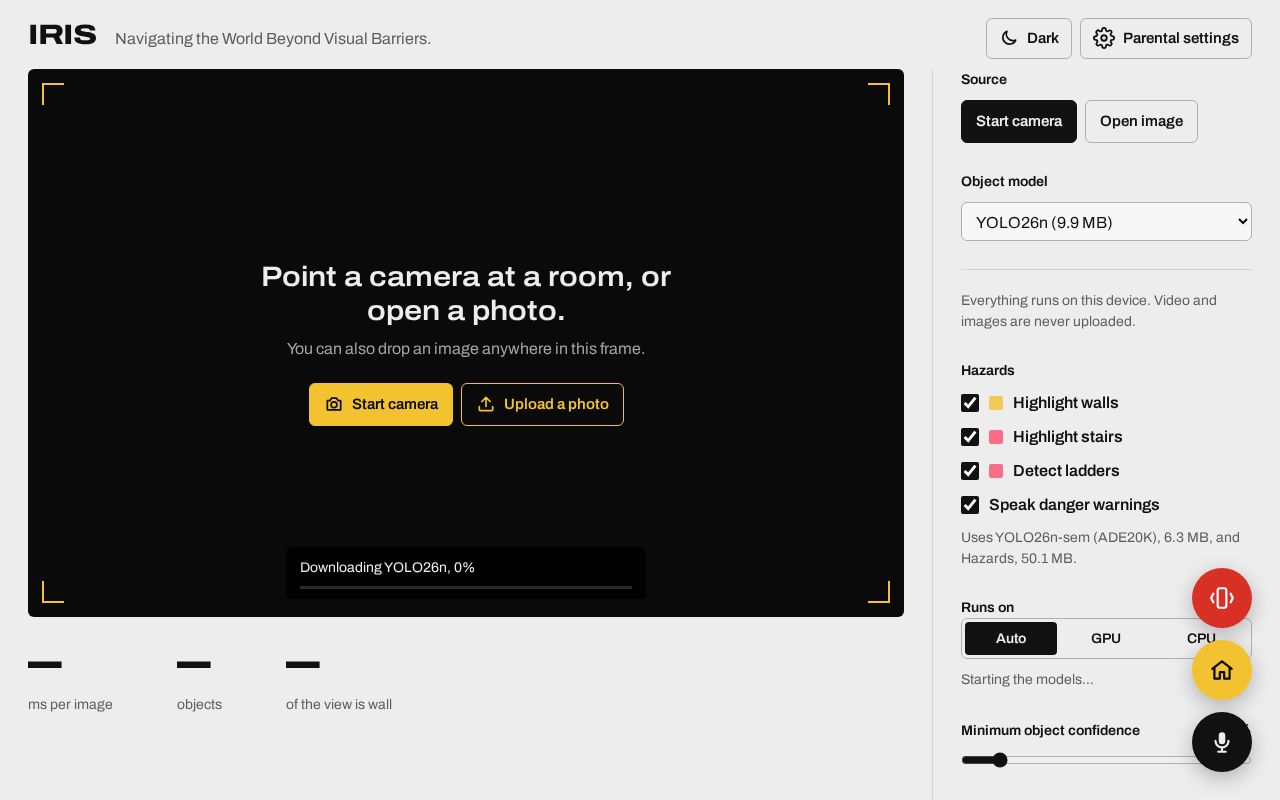Turn off Speak danger warnings

(970, 505)
